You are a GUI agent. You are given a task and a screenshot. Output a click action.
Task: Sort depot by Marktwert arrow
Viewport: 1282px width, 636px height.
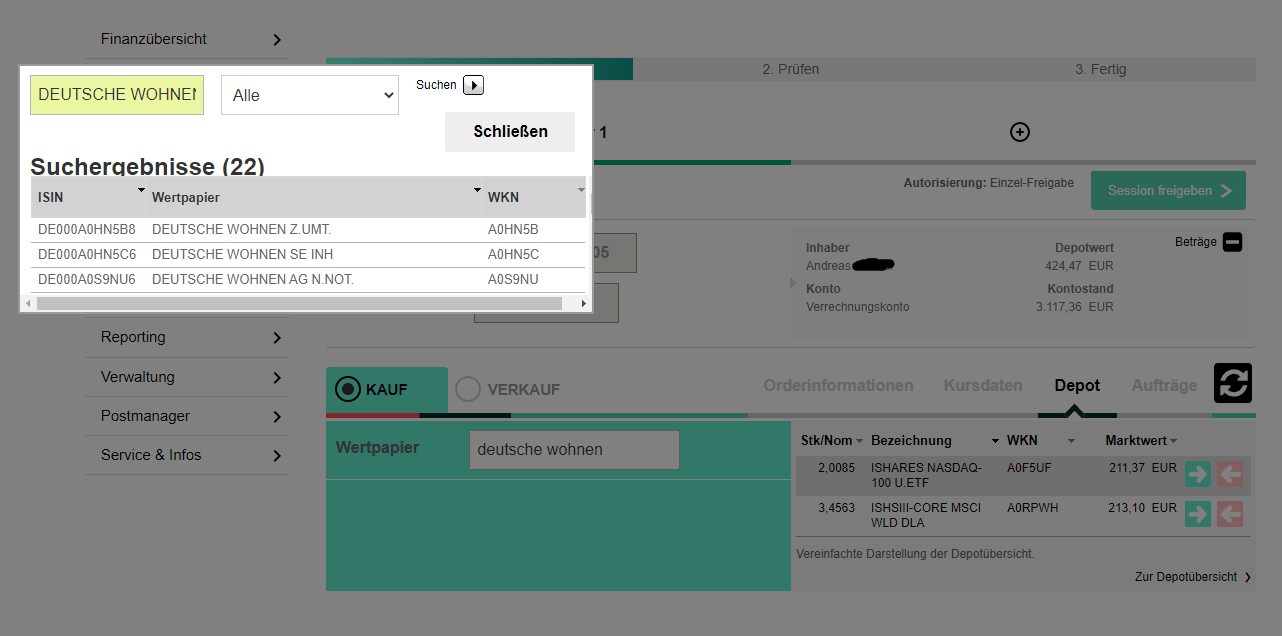coord(1173,441)
